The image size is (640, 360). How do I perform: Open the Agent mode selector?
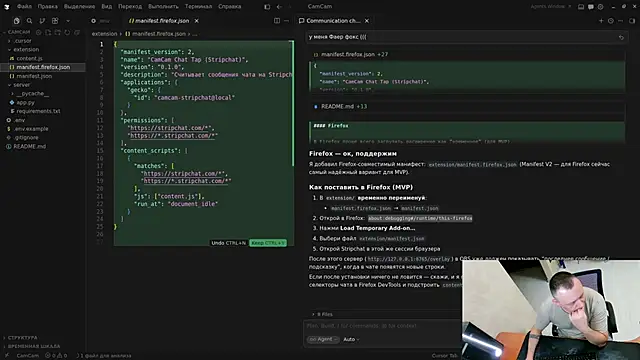pyautogui.click(x=323, y=339)
